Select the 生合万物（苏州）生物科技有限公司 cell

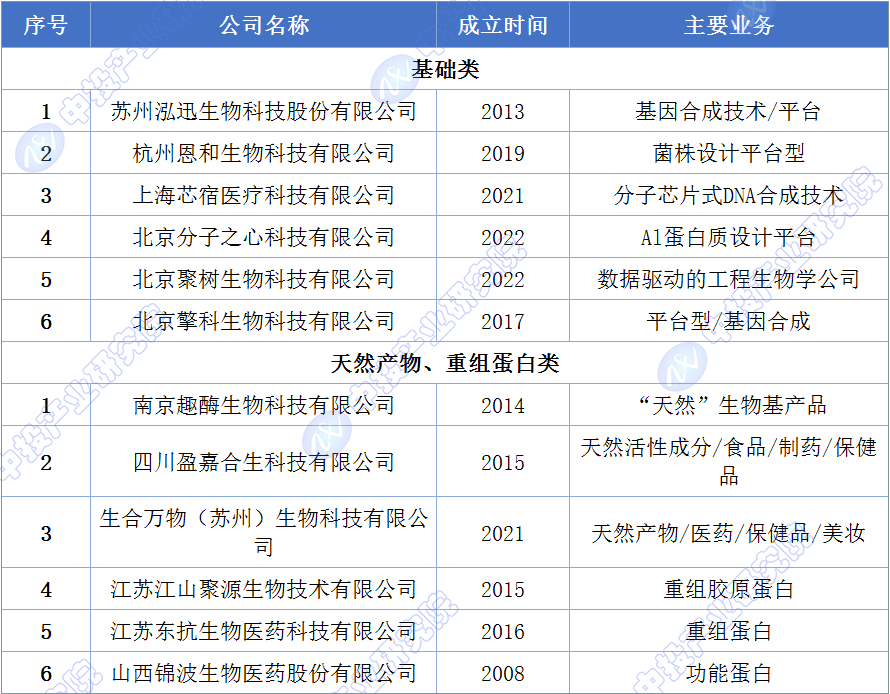264,532
